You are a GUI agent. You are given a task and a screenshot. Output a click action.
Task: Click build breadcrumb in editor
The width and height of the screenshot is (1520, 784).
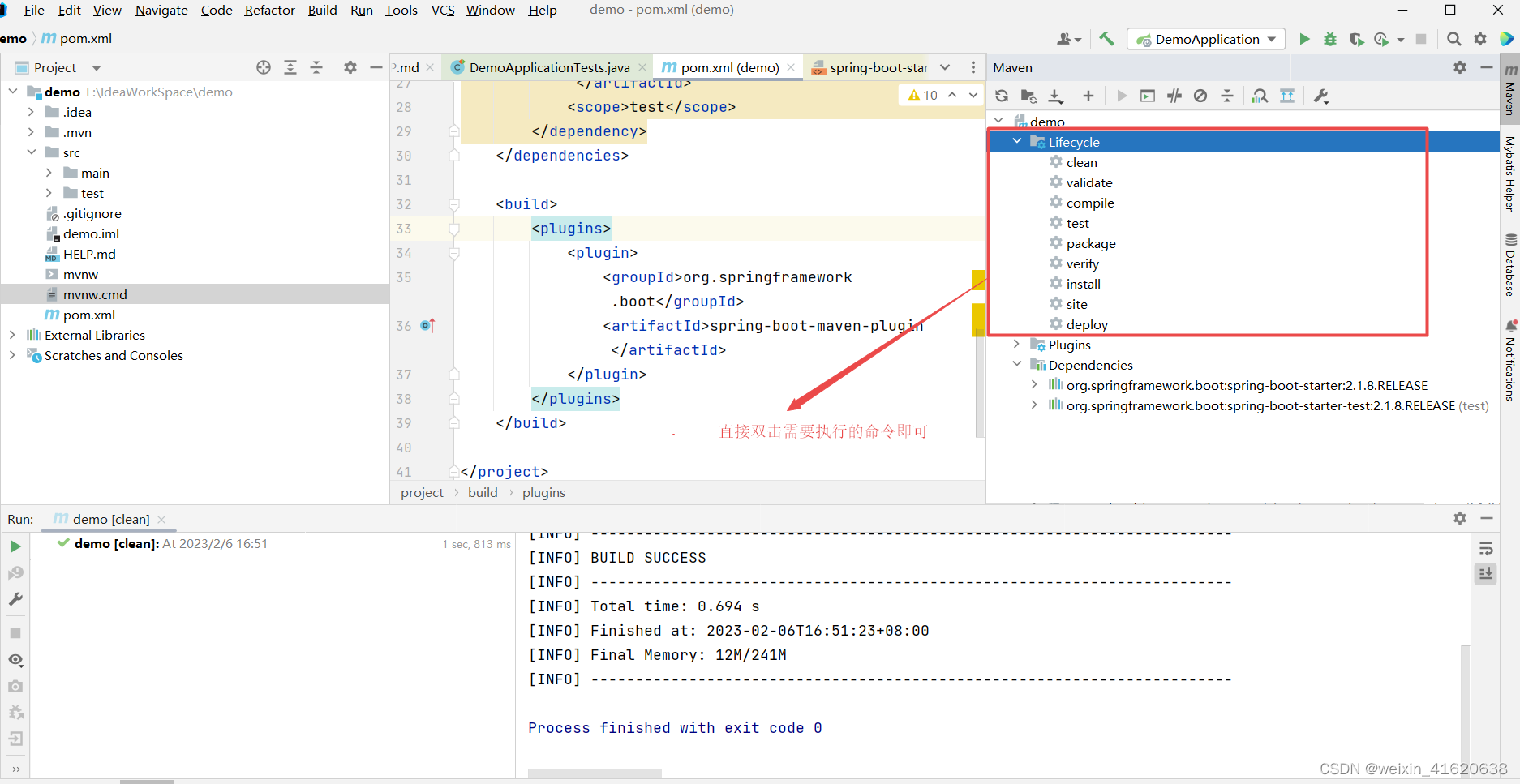click(x=483, y=492)
